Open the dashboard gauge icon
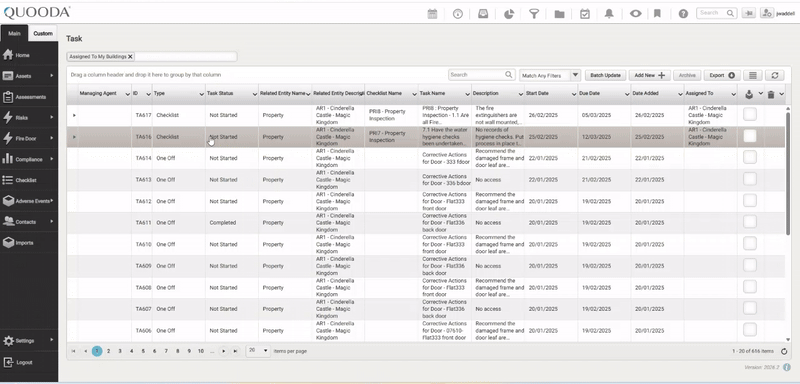 pyautogui.click(x=458, y=14)
